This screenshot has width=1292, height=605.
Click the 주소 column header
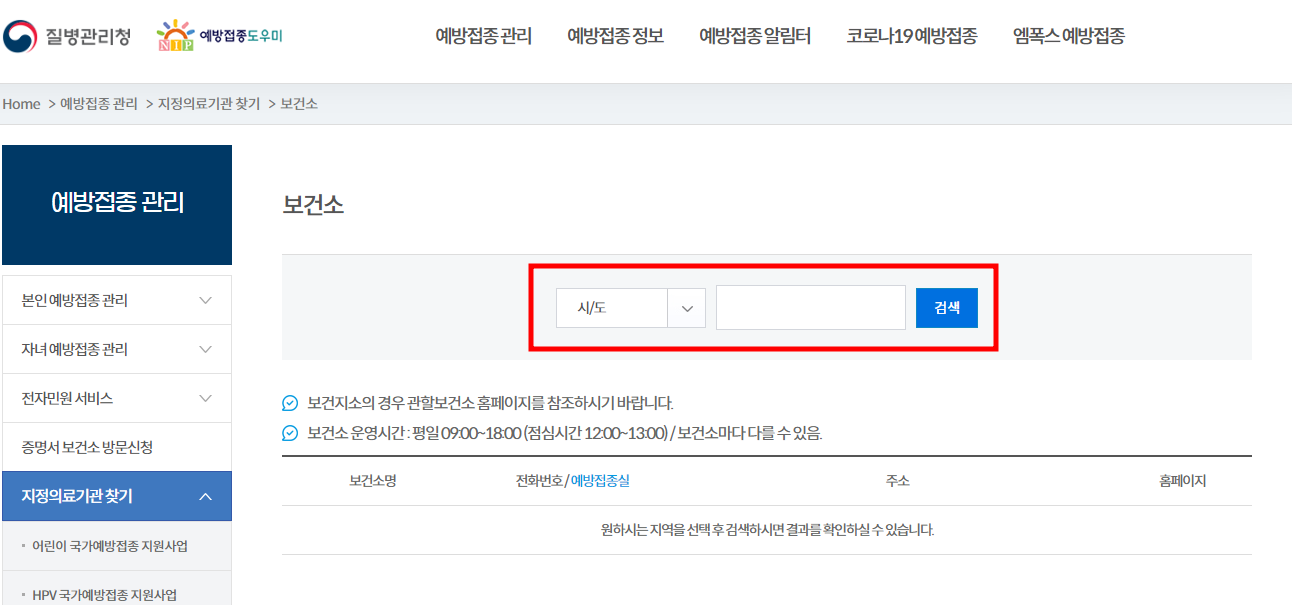pos(897,481)
